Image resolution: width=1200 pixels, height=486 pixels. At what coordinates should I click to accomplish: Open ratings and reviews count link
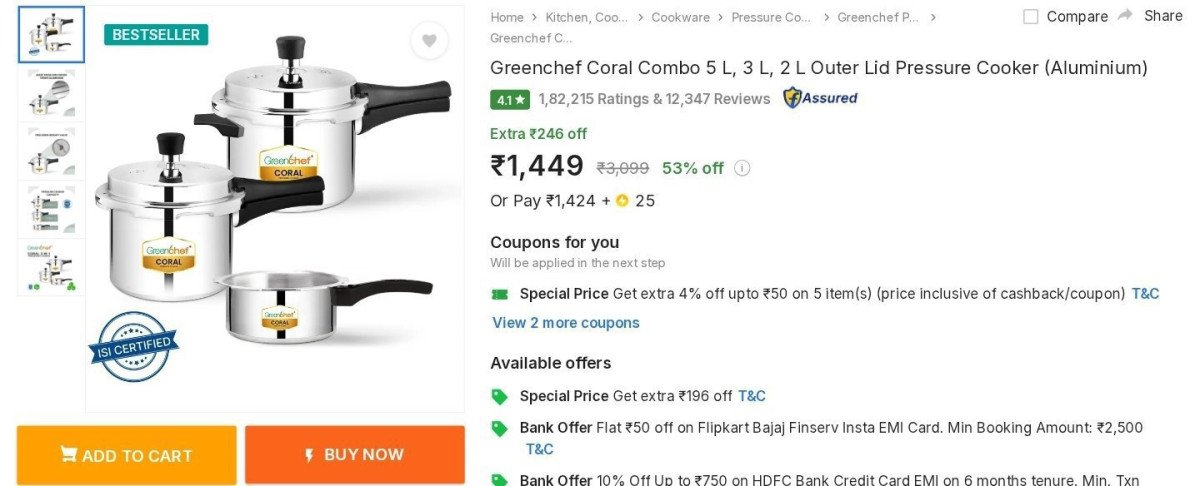click(654, 99)
